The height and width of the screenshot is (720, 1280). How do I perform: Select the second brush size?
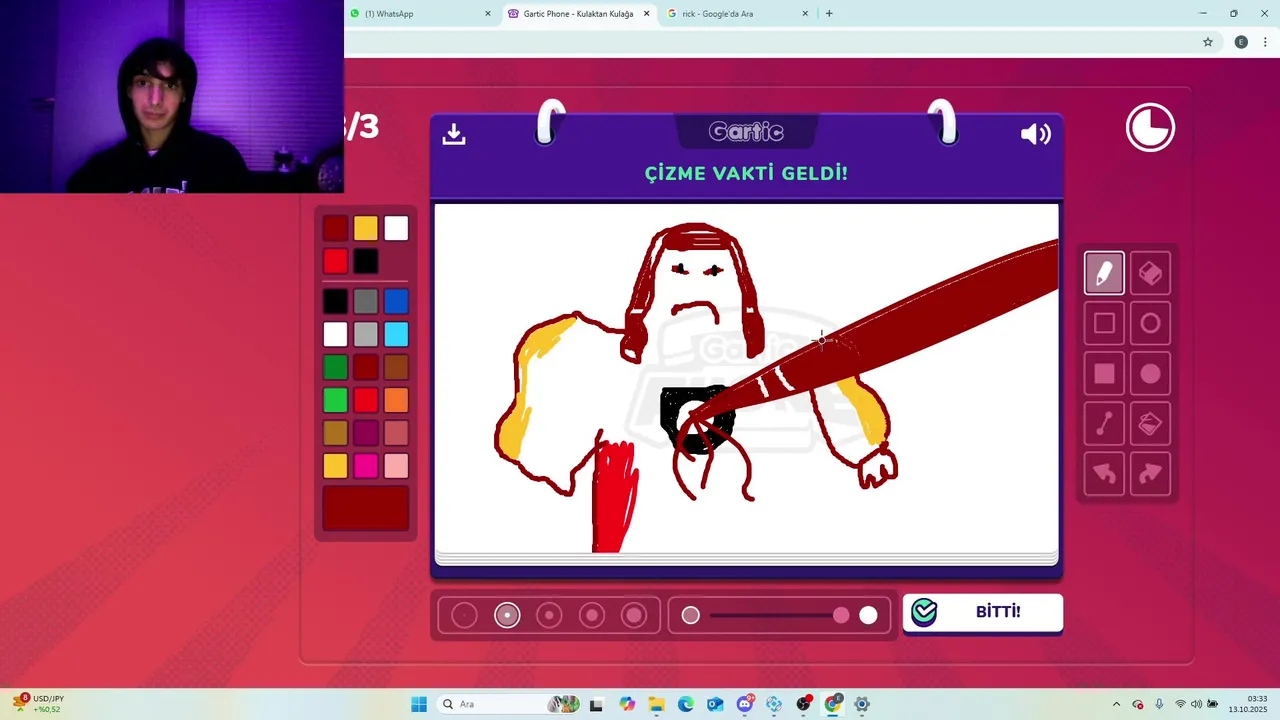pos(507,615)
